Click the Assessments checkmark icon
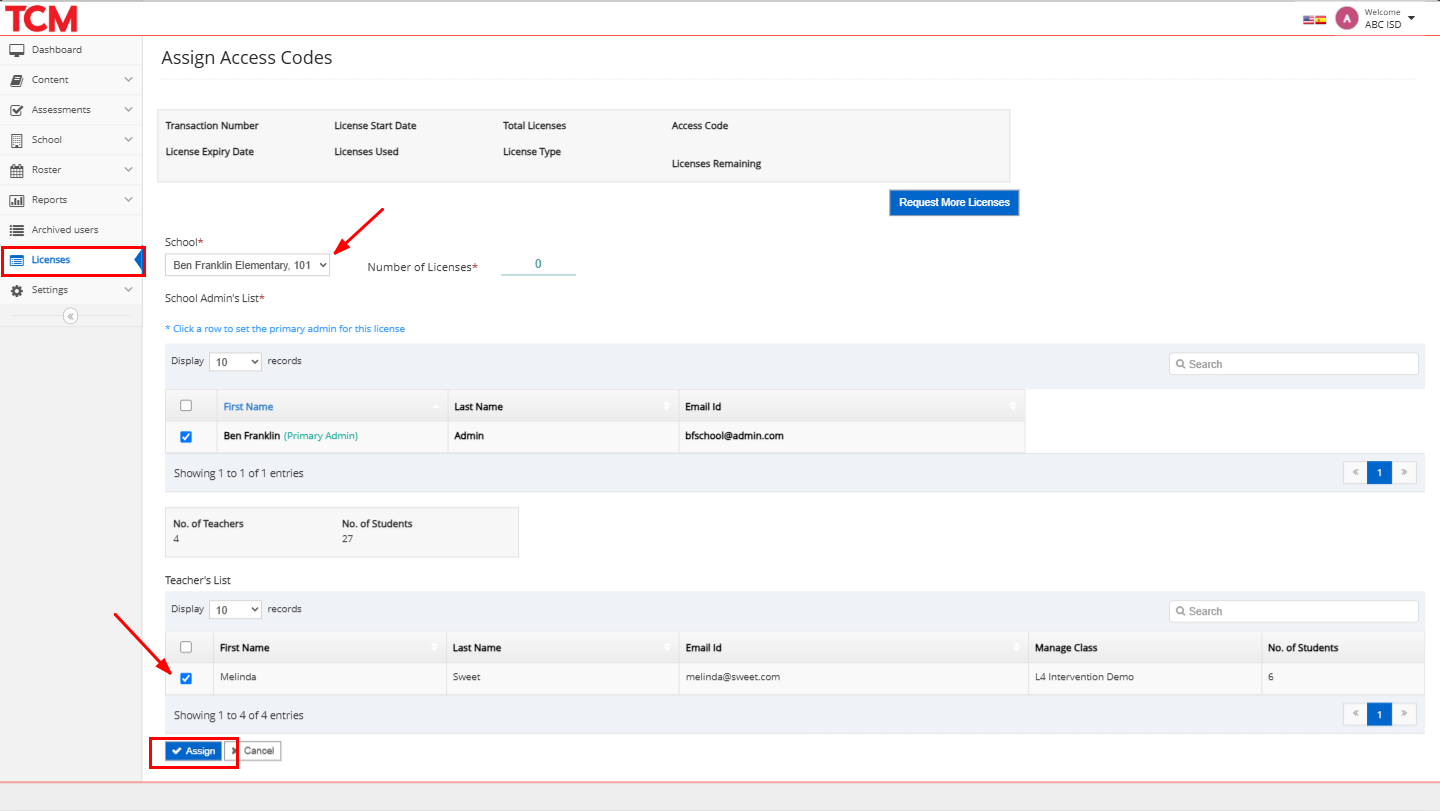Screen dimensions: 1440x811 pos(16,110)
